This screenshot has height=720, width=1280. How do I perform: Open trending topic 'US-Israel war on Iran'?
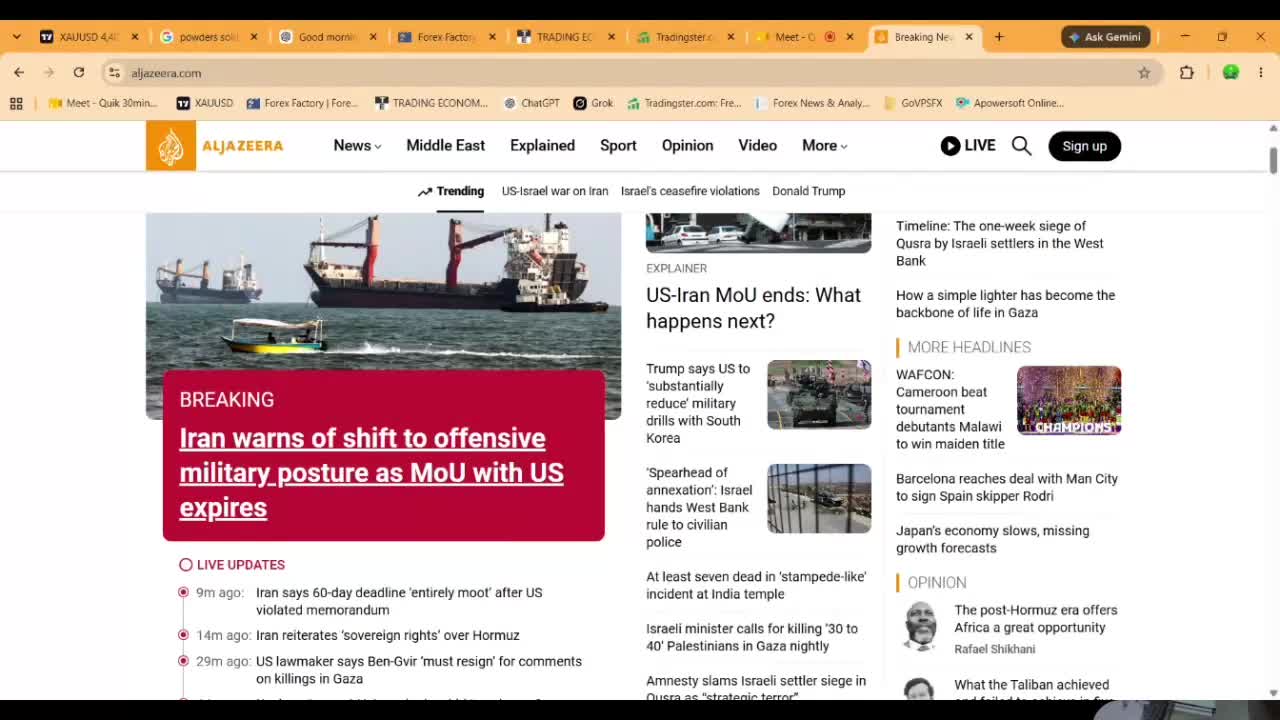point(555,191)
